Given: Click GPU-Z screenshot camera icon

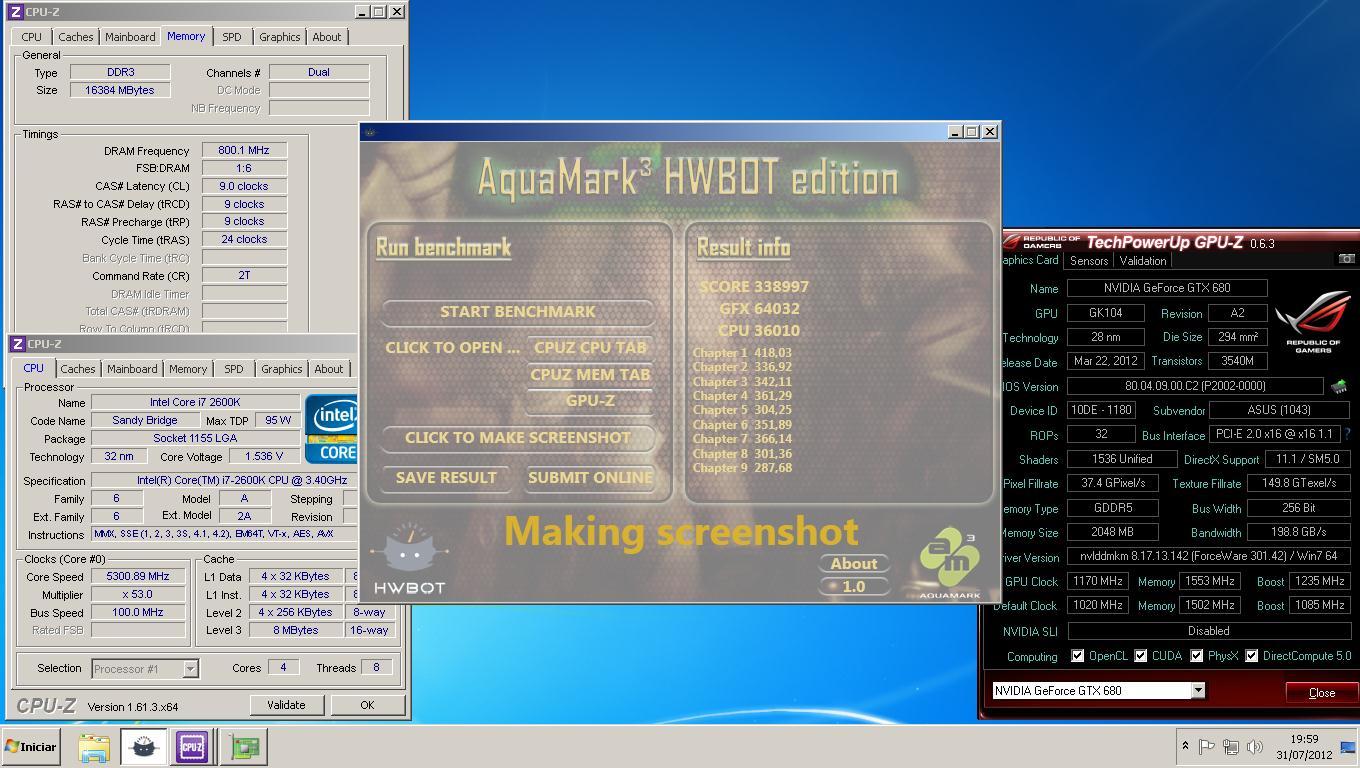Looking at the screenshot, I should pyautogui.click(x=1347, y=259).
